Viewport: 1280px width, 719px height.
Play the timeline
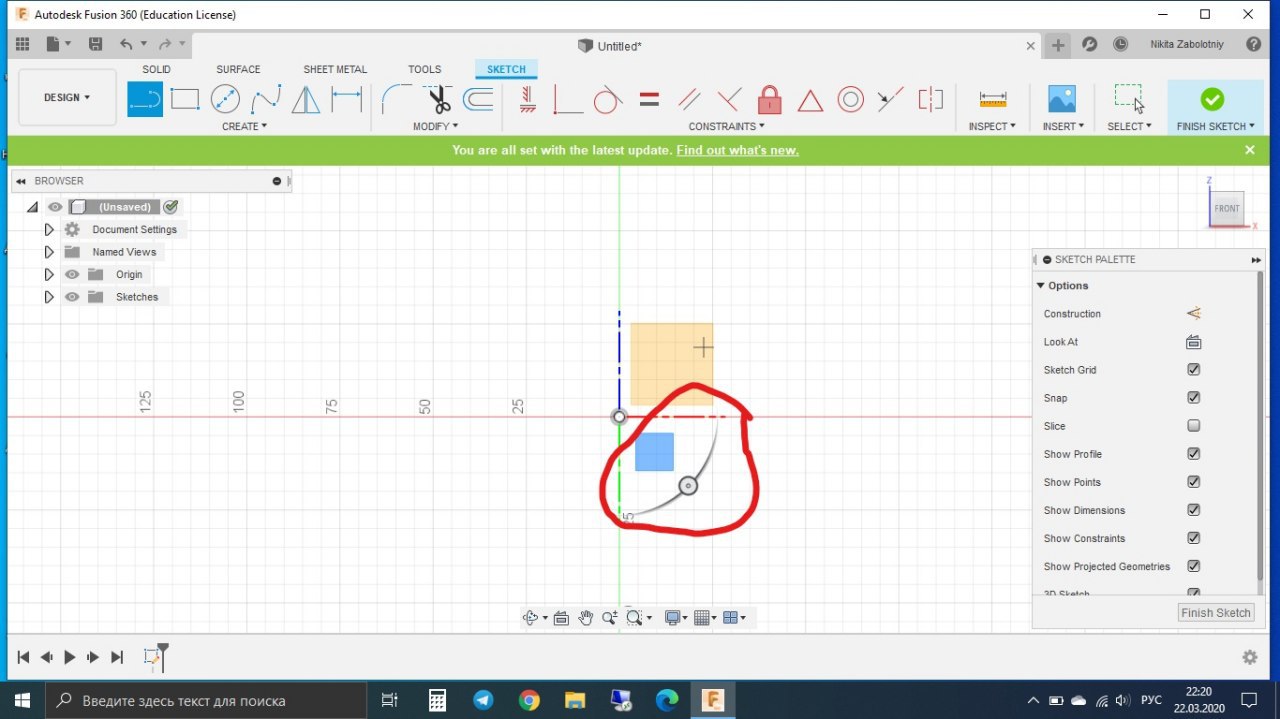coord(69,657)
